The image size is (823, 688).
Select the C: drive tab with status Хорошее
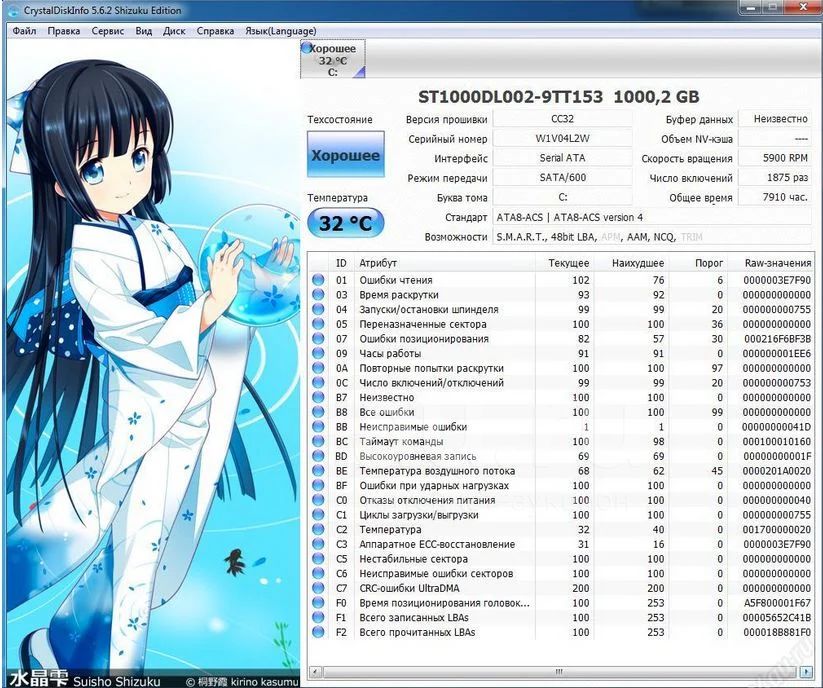click(333, 59)
